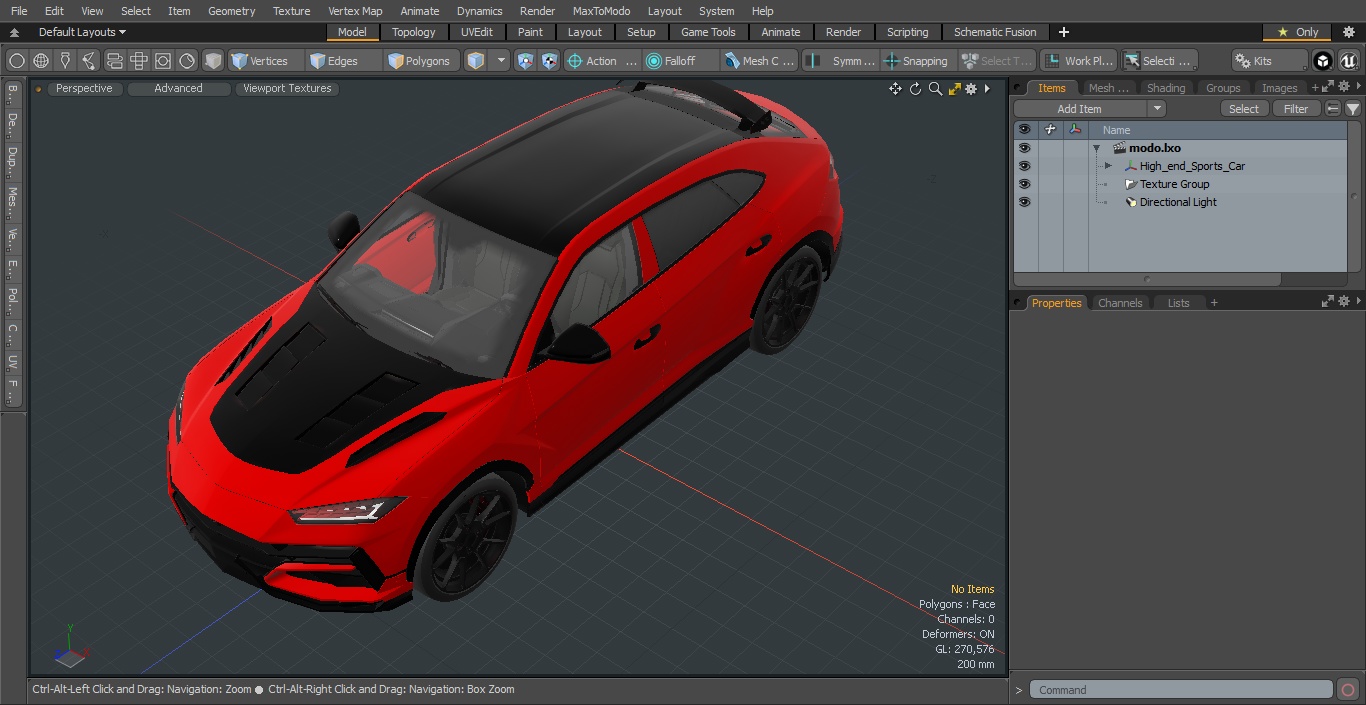The image size is (1366, 705).
Task: Click the second cube-with-axes selection icon
Action: [549, 61]
